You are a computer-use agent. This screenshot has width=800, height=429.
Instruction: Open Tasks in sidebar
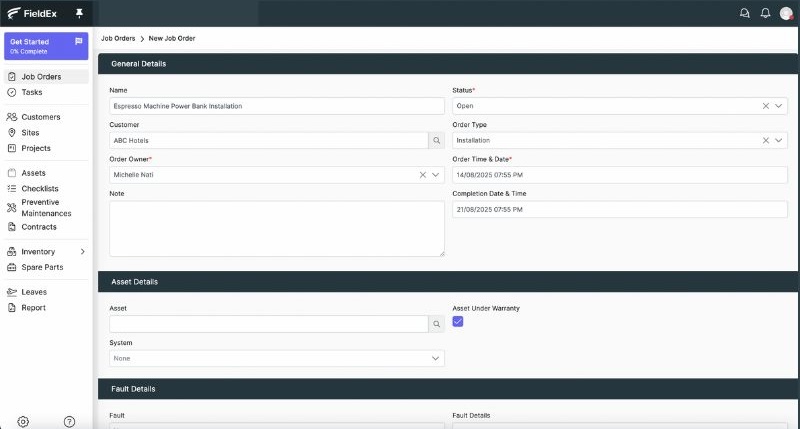pyautogui.click(x=46, y=92)
